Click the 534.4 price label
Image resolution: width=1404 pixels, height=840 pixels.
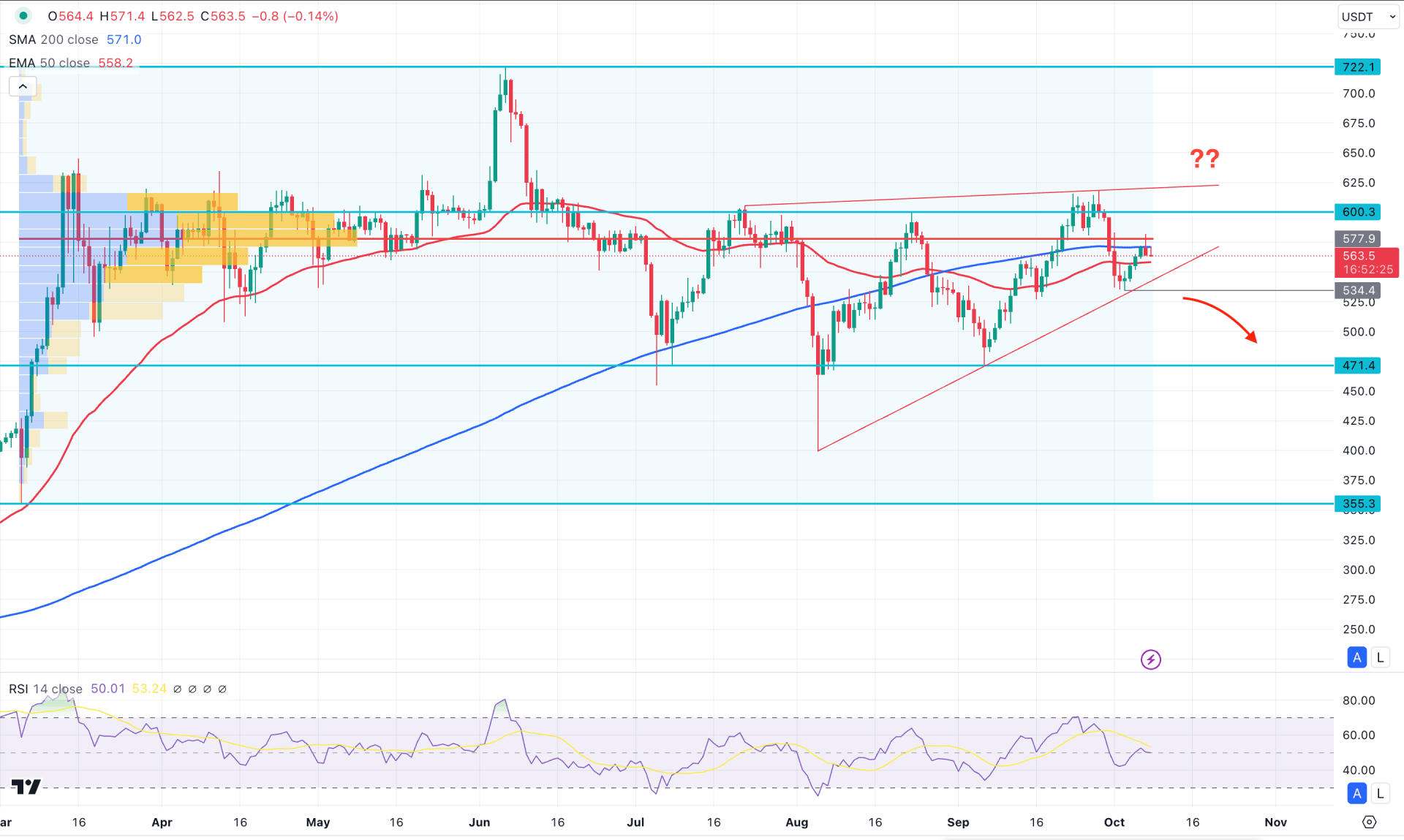coord(1358,290)
